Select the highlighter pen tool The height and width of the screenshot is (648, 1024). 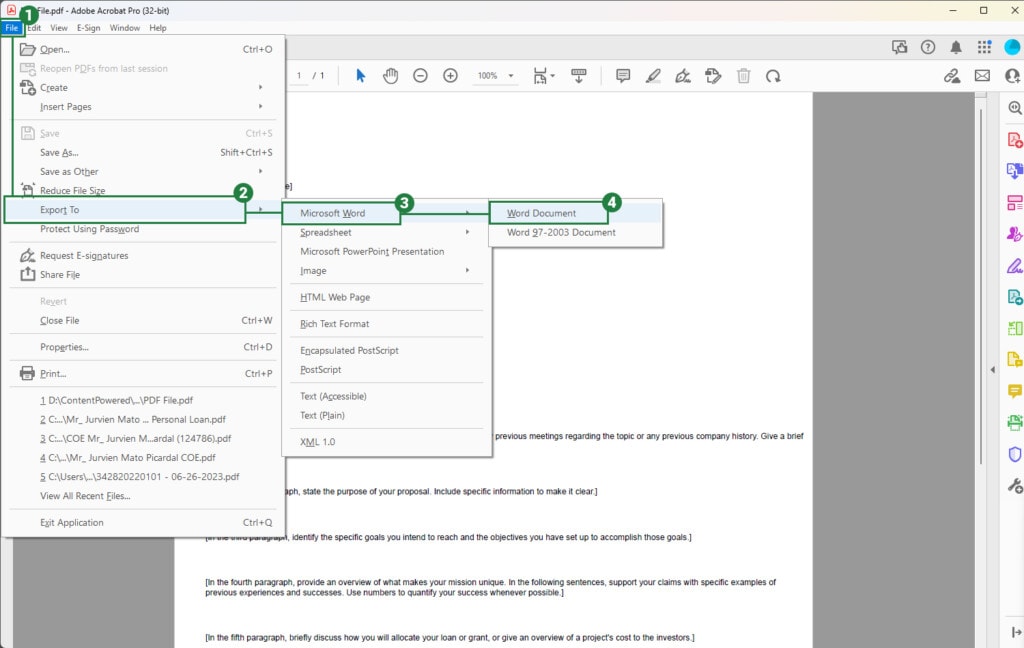[653, 76]
